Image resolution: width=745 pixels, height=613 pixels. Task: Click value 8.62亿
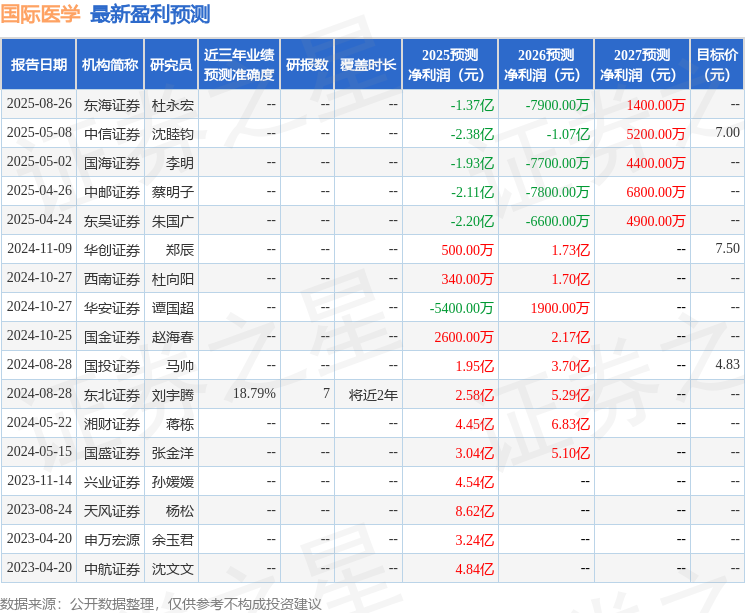(x=474, y=511)
